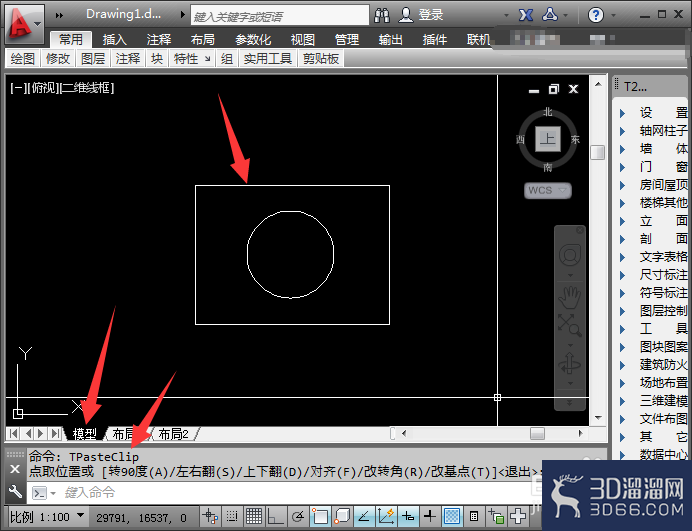692x531 pixels.
Task: Open the 实用工具 ribbon panel
Action: (x=268, y=59)
